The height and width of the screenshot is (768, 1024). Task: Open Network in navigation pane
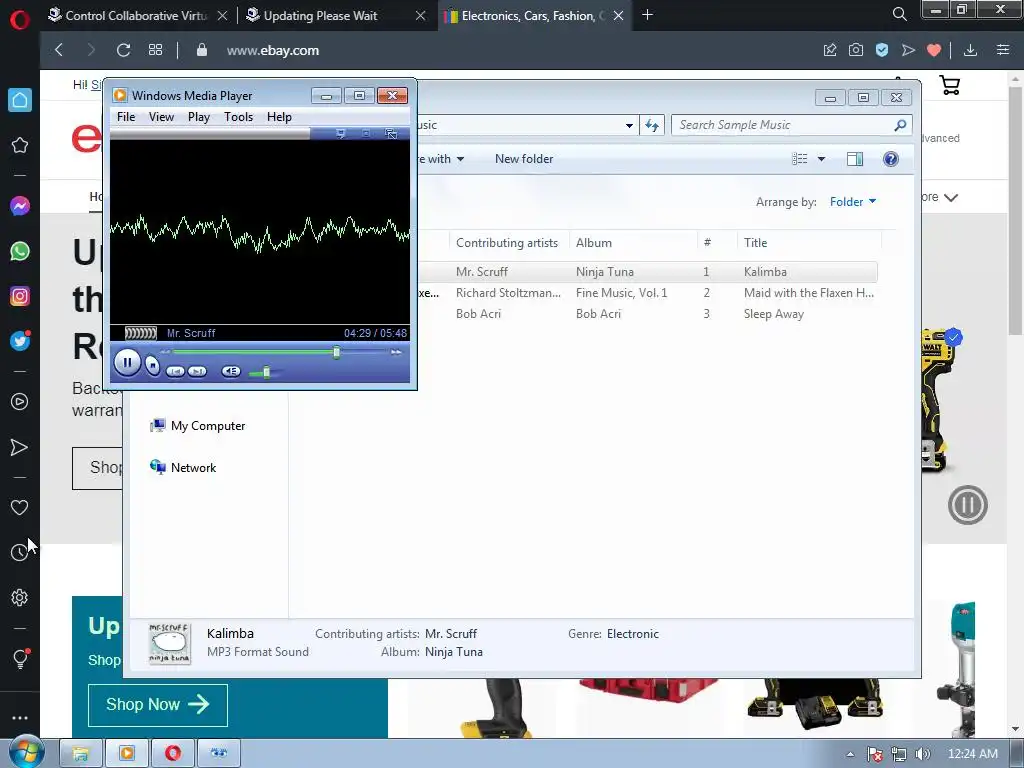tap(184, 468)
